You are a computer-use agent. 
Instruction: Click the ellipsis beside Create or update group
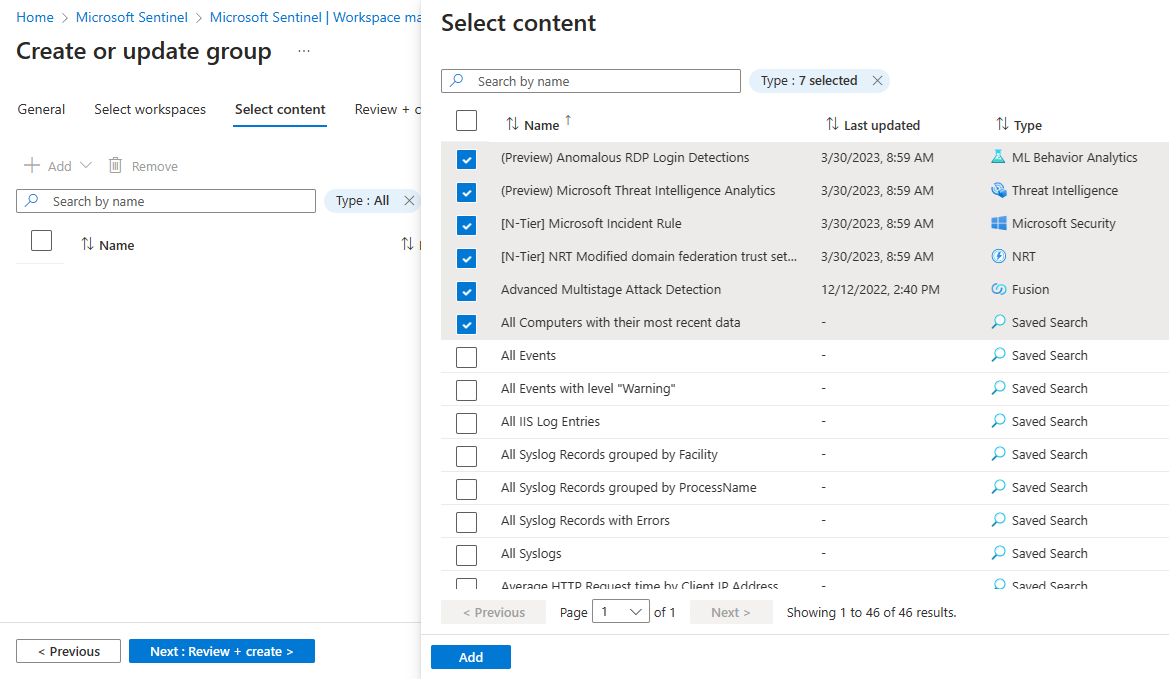pos(304,51)
